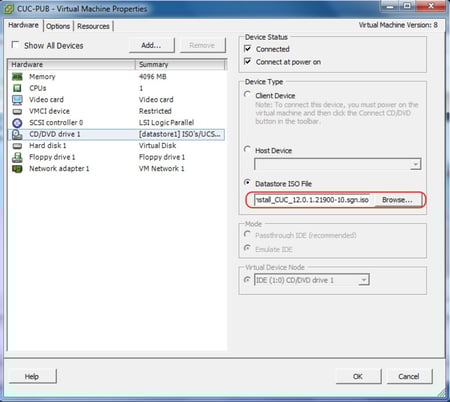
Task: Click the ISO file path field
Action: pyautogui.click(x=312, y=200)
